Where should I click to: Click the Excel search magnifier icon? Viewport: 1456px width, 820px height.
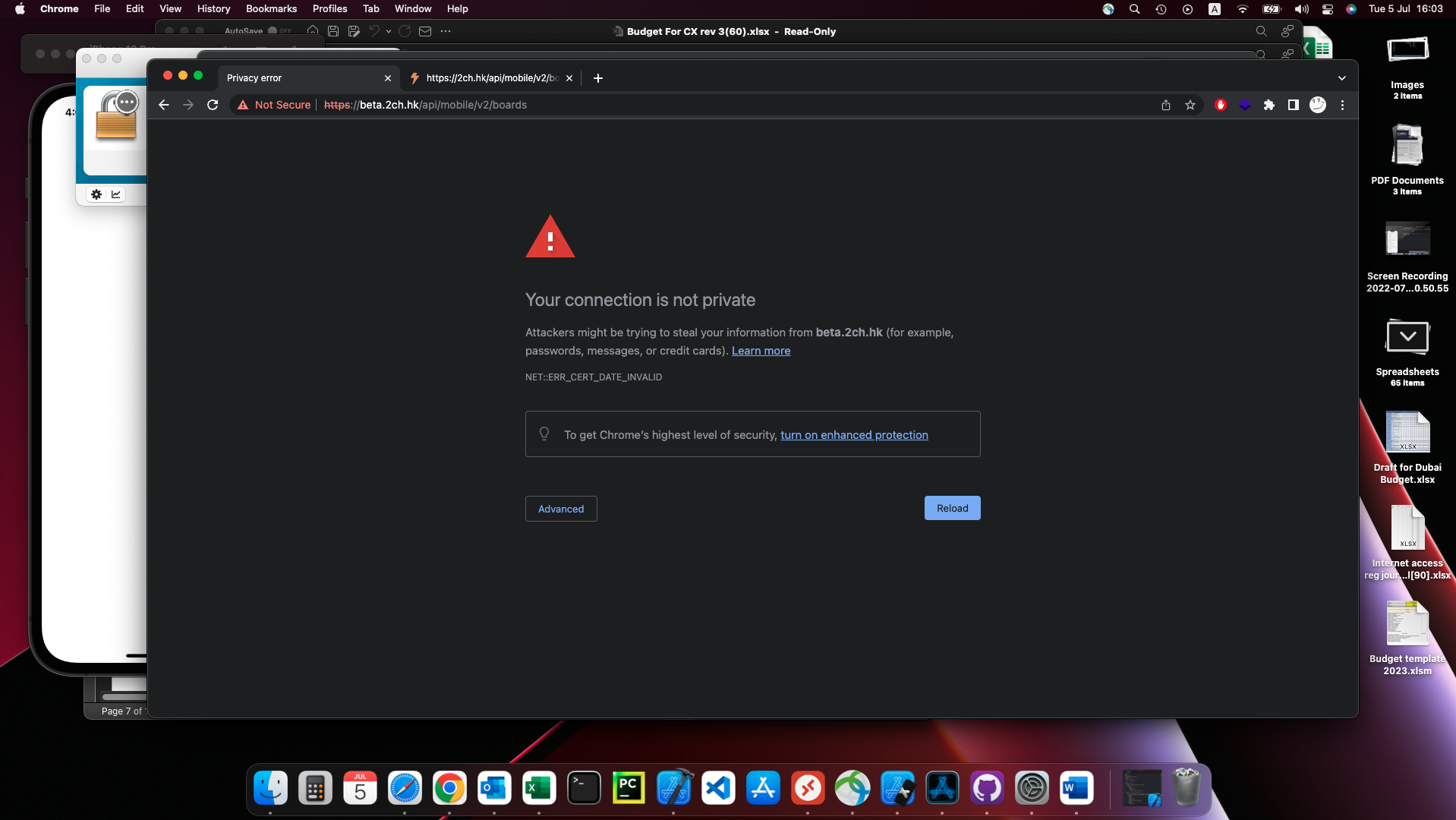(x=1261, y=31)
